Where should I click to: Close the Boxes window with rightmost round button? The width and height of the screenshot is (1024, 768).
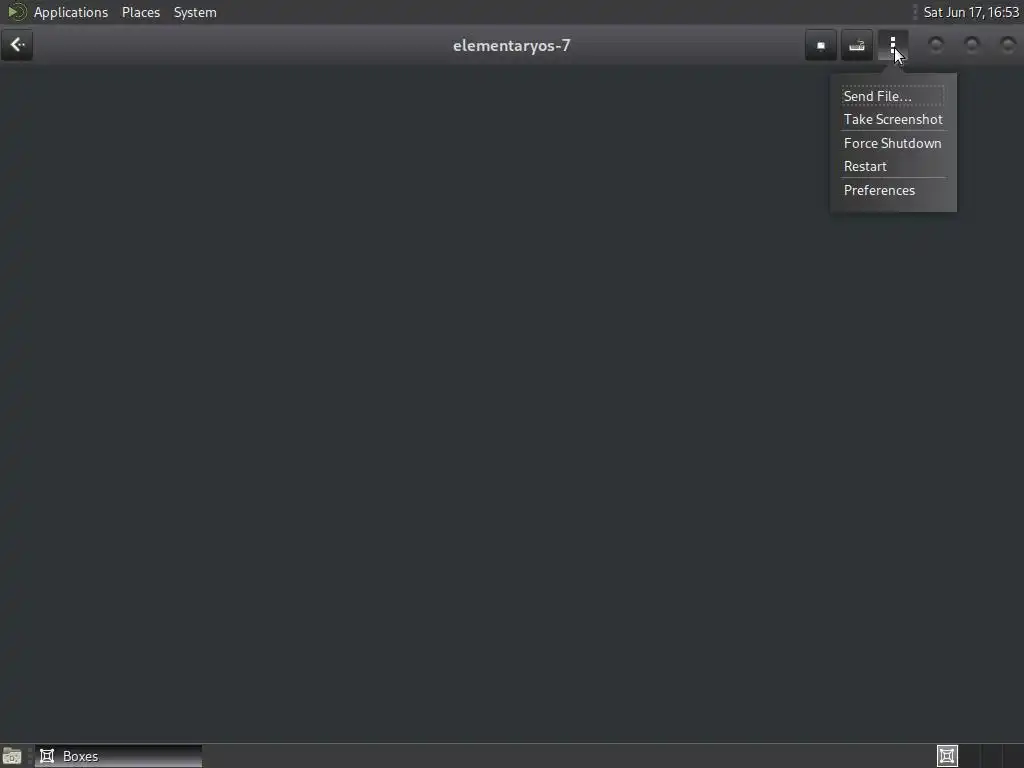(x=1008, y=44)
